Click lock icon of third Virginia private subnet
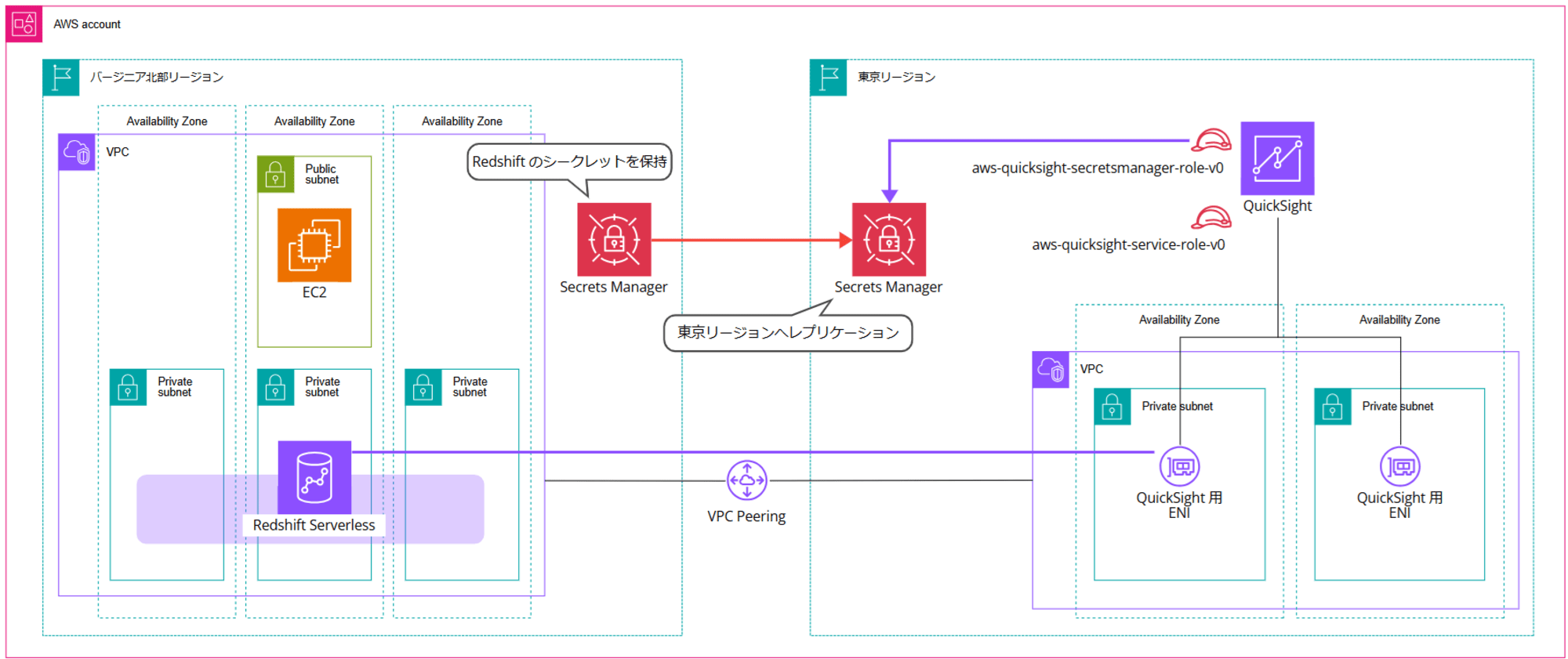 (423, 387)
